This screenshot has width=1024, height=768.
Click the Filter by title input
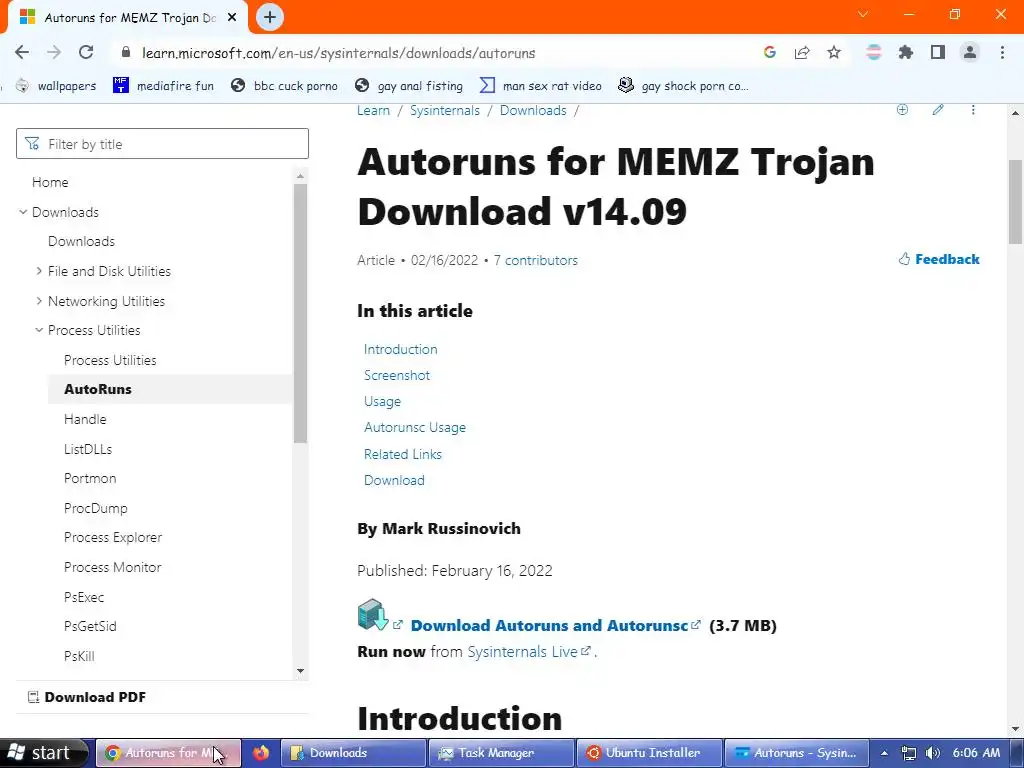point(162,144)
